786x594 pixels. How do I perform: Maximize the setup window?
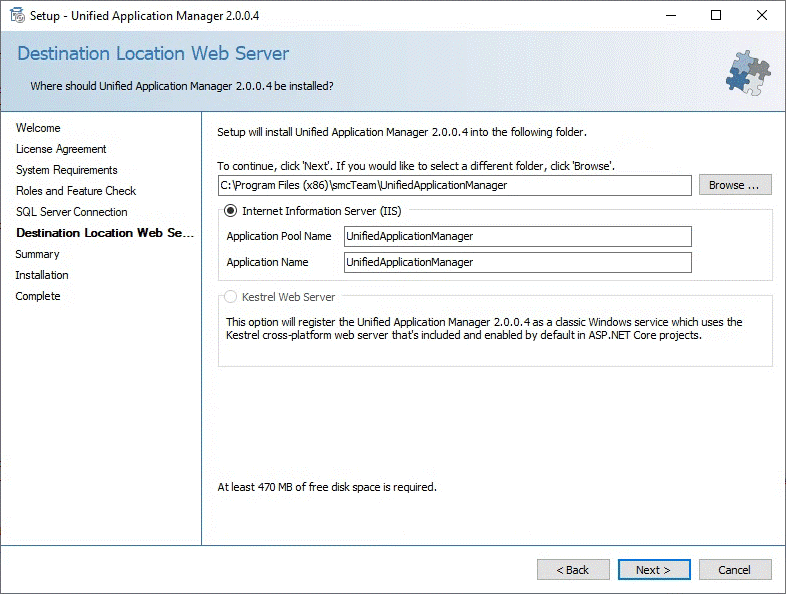click(x=716, y=16)
